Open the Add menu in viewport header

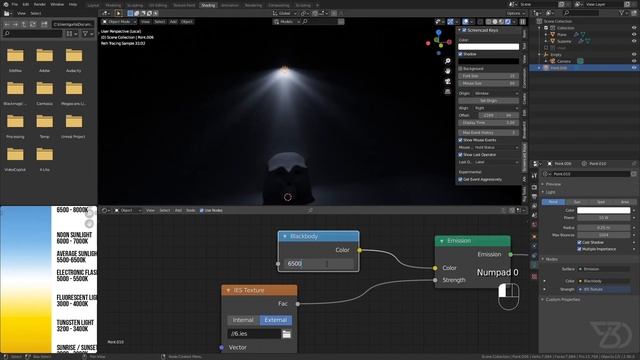(173, 22)
